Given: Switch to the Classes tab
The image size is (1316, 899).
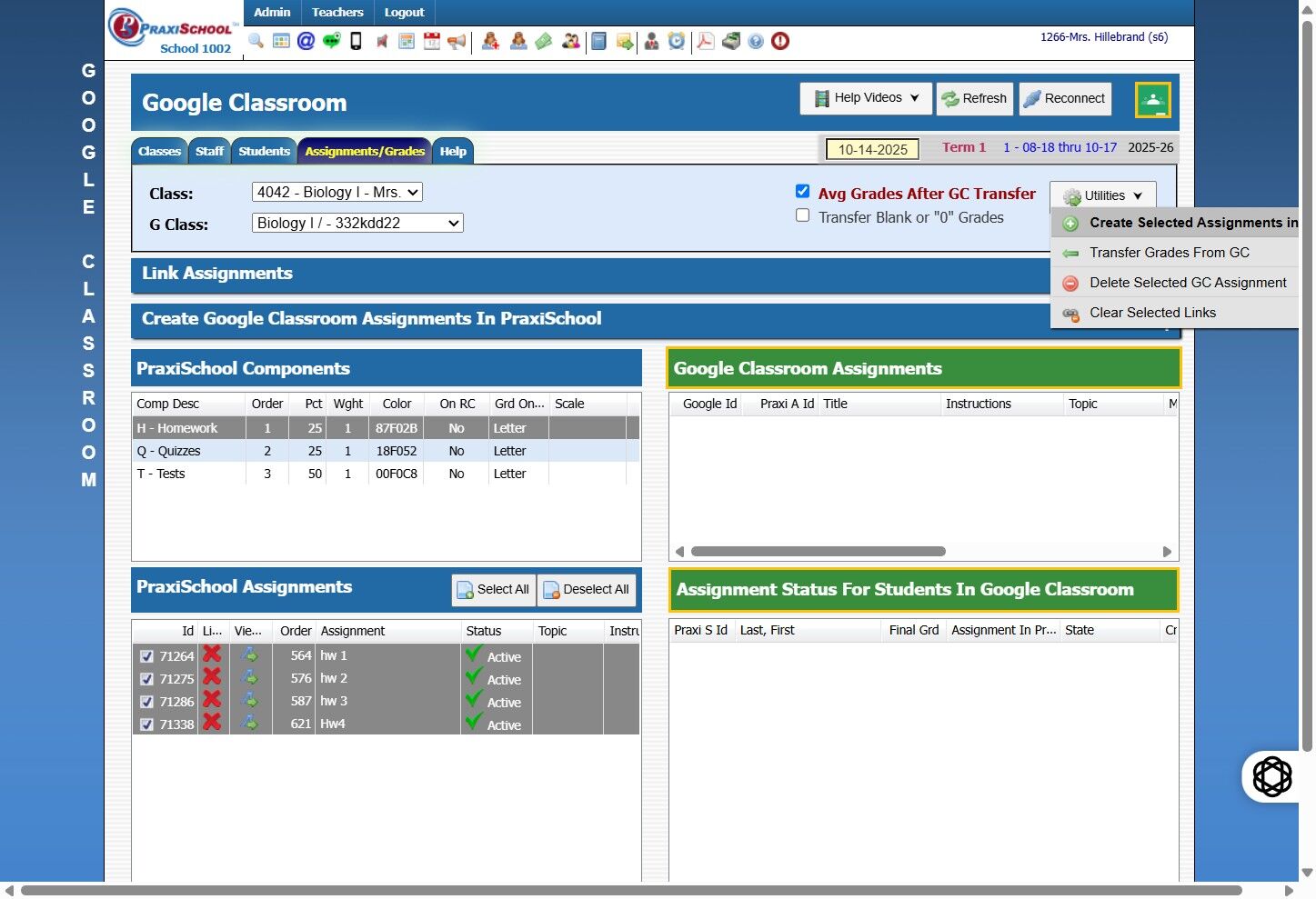Looking at the screenshot, I should tap(160, 151).
